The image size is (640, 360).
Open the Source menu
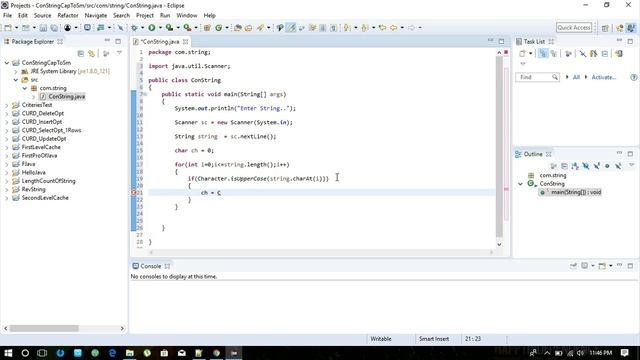[42, 16]
